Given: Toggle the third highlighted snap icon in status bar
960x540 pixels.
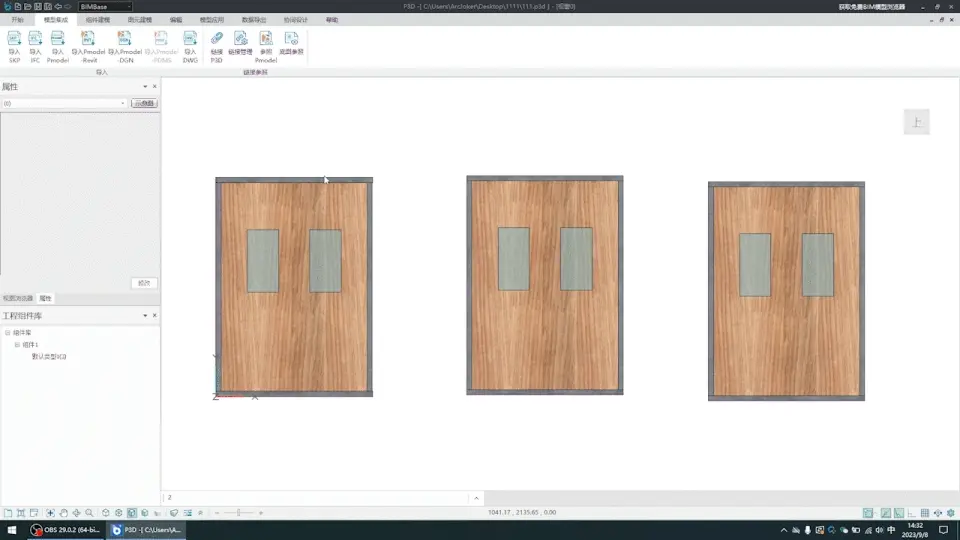Looking at the screenshot, I should coord(899,513).
